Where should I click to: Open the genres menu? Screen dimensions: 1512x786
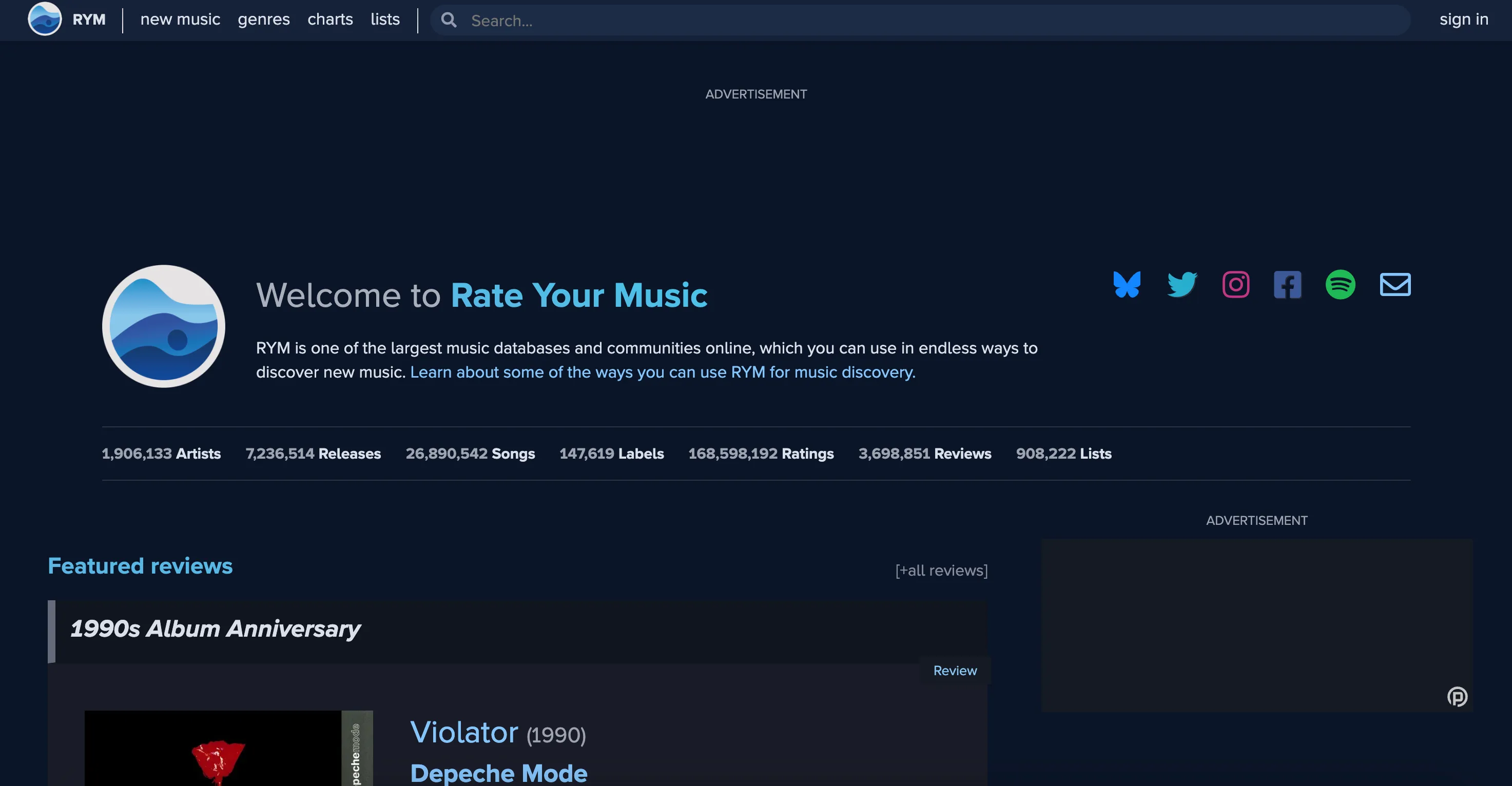[x=263, y=19]
